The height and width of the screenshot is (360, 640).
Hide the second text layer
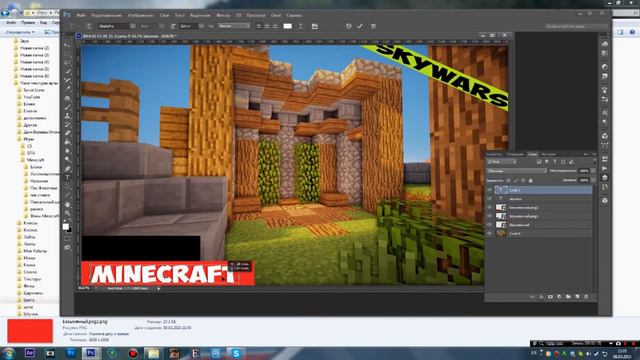pos(489,199)
